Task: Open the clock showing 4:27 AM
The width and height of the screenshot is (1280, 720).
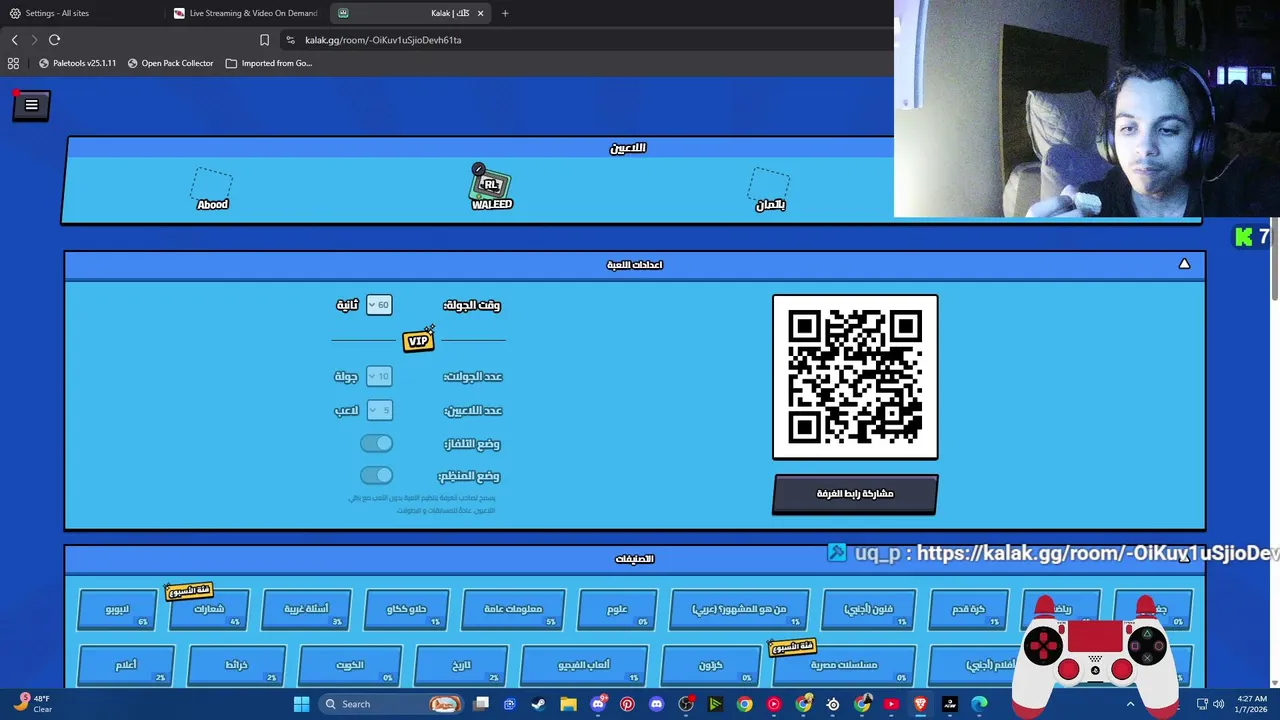Action: tap(1252, 704)
